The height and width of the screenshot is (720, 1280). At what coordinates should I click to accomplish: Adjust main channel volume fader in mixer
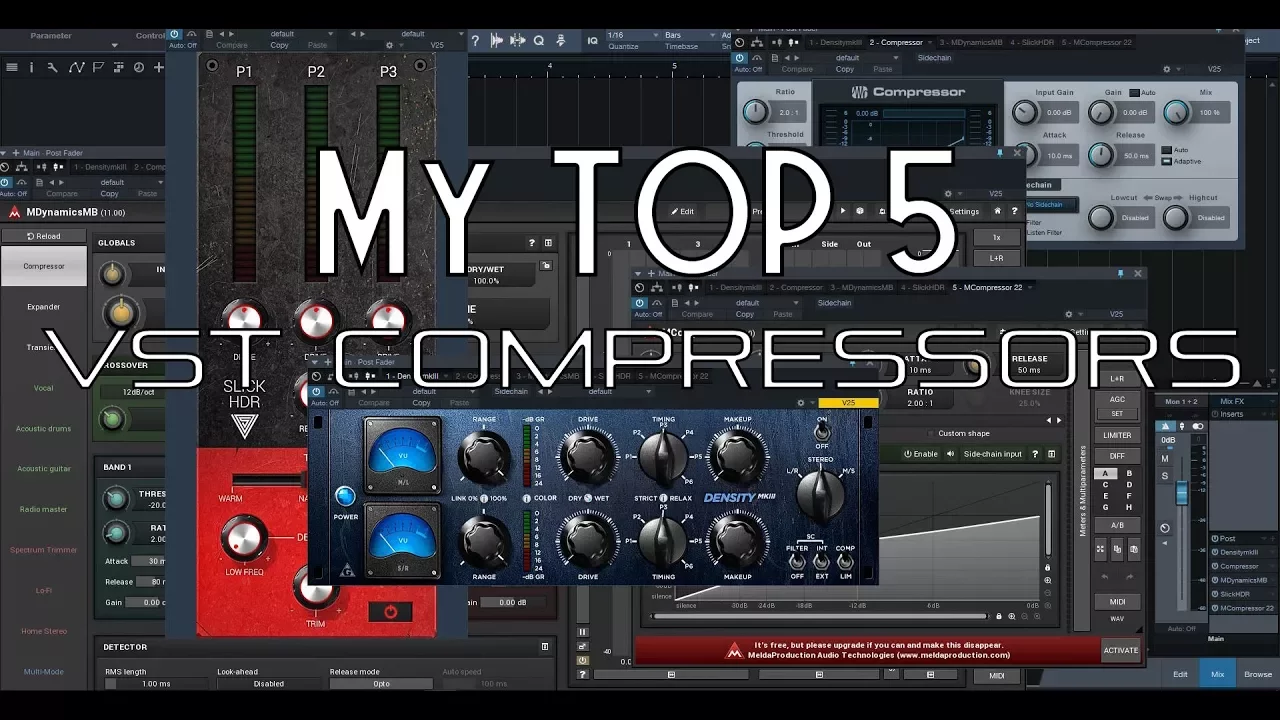pos(1181,492)
